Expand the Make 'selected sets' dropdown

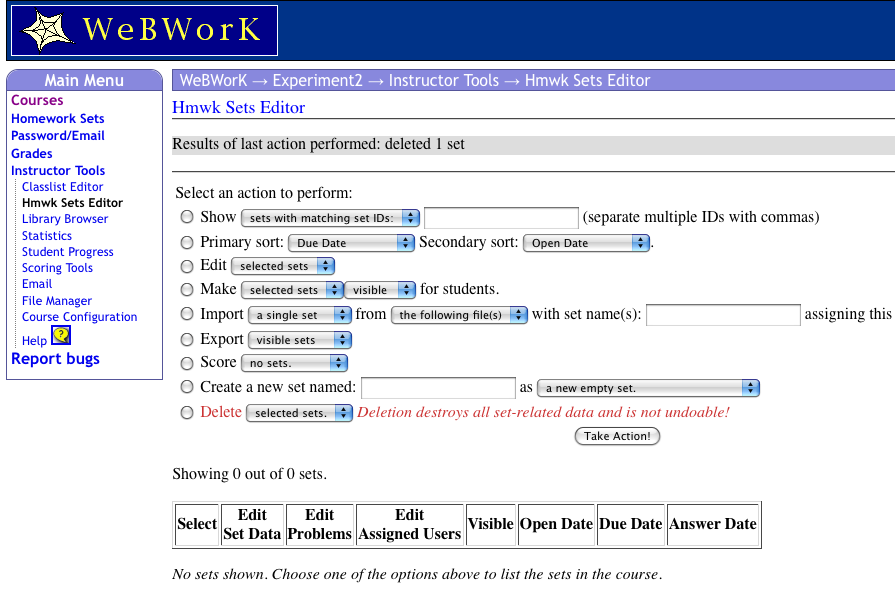click(292, 290)
